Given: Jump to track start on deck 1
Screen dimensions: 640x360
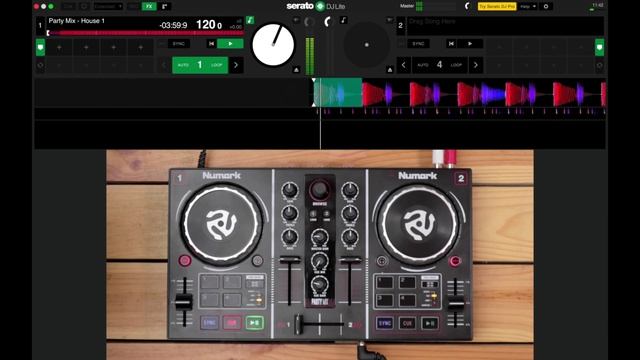Looking at the screenshot, I should [x=211, y=44].
